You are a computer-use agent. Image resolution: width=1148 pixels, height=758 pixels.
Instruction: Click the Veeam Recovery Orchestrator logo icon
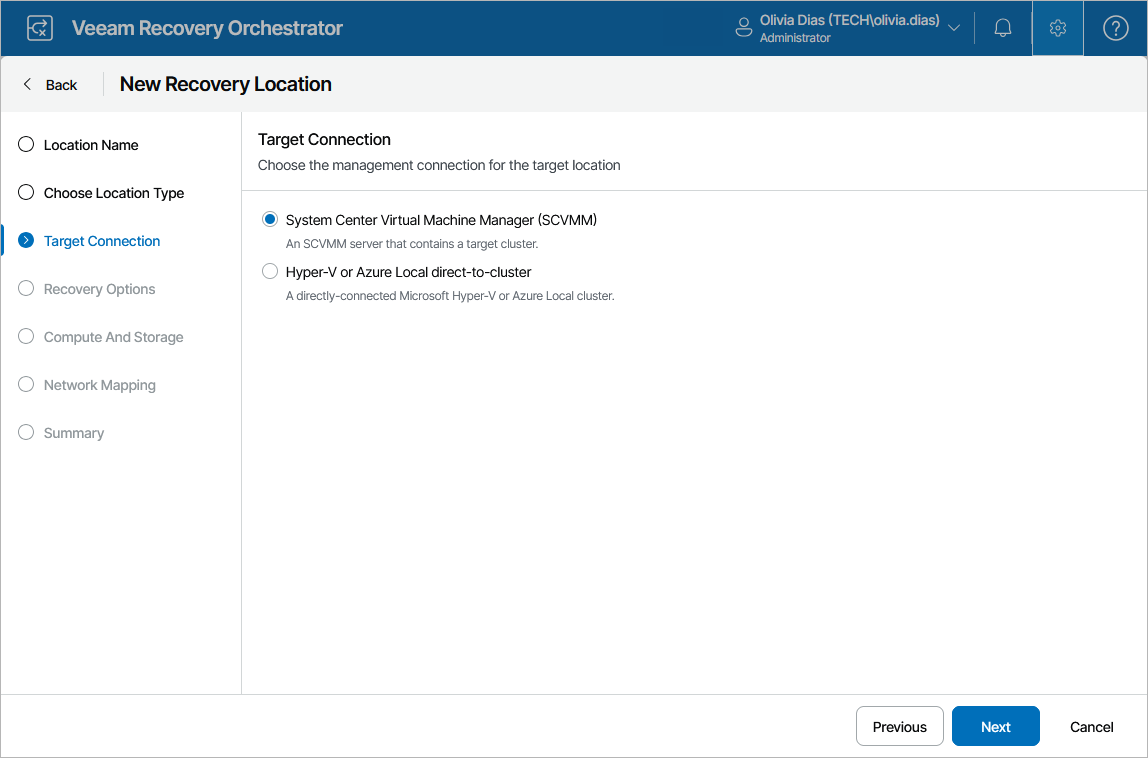[40, 28]
